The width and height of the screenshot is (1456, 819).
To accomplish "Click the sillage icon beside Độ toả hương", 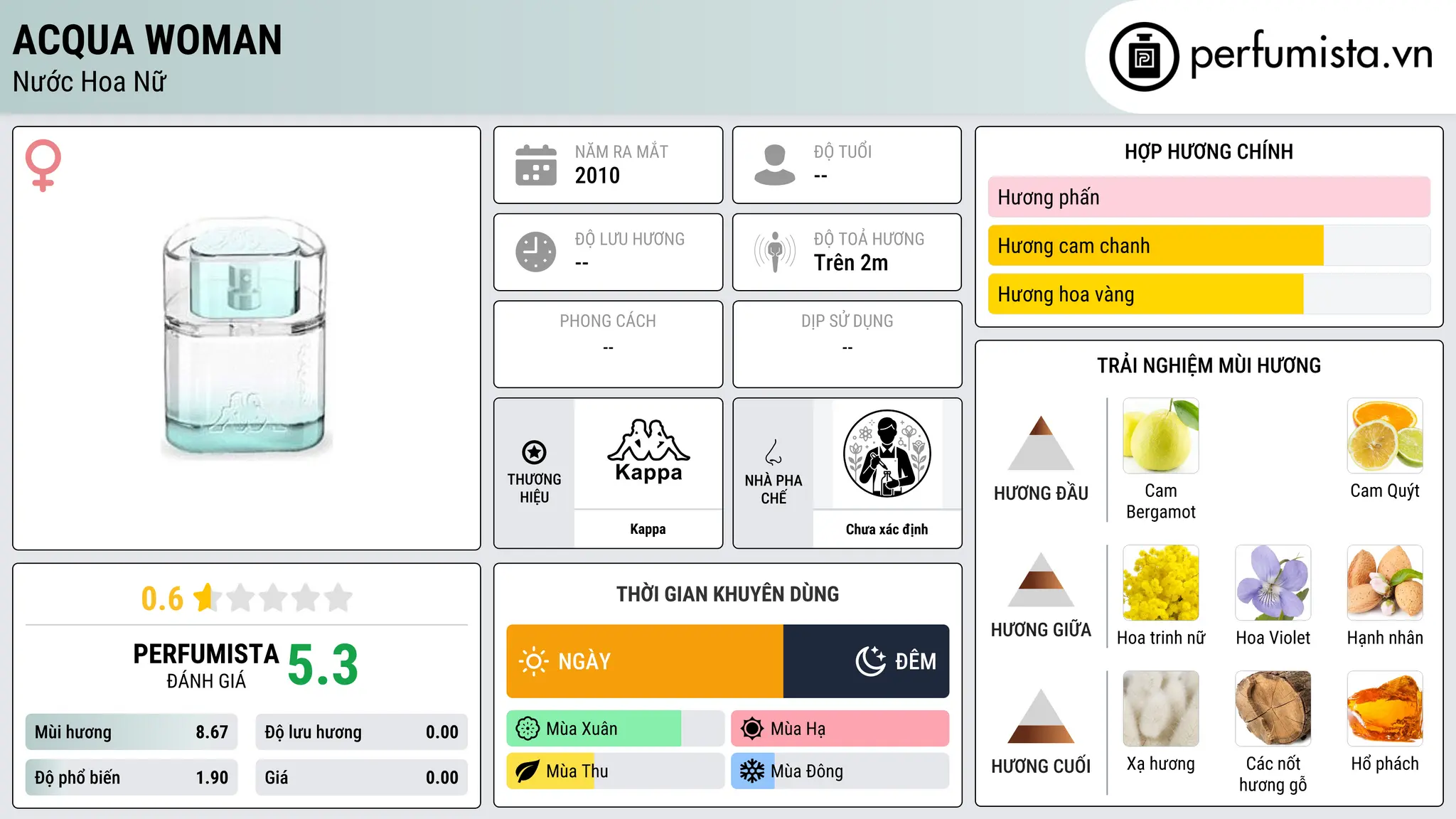I will coord(774,252).
